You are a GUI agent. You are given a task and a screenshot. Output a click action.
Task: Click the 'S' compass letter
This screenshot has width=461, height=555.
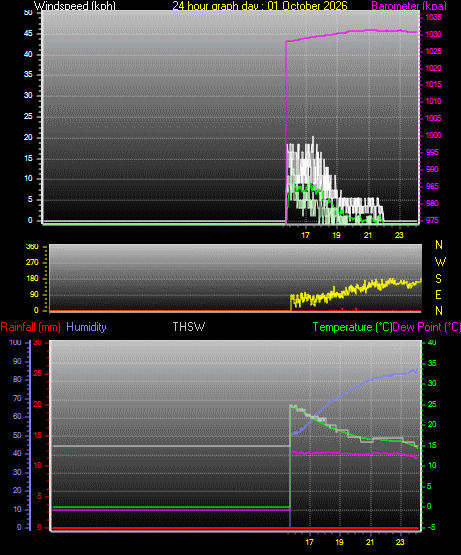point(438,279)
